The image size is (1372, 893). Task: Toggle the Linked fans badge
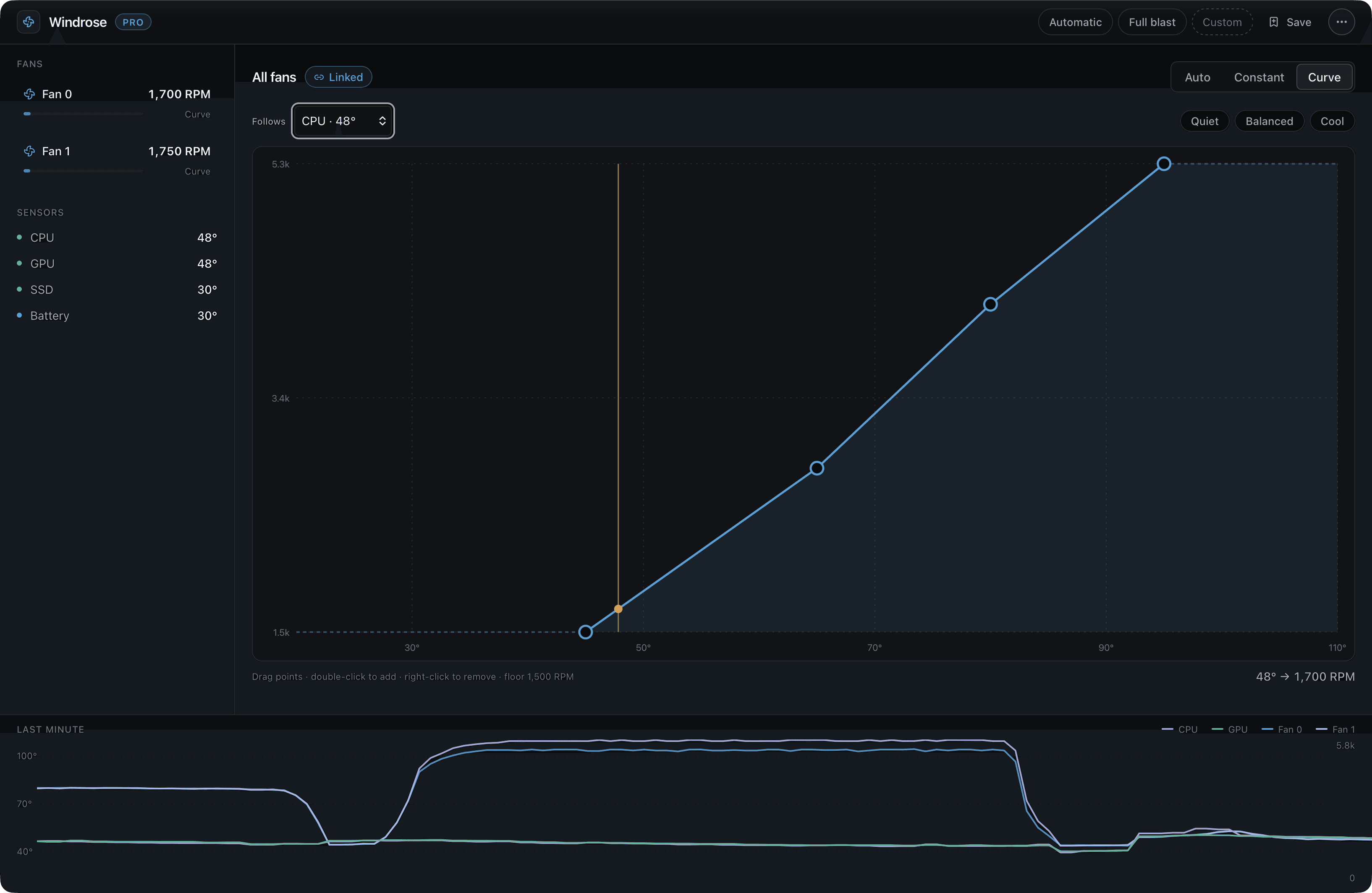(x=338, y=77)
